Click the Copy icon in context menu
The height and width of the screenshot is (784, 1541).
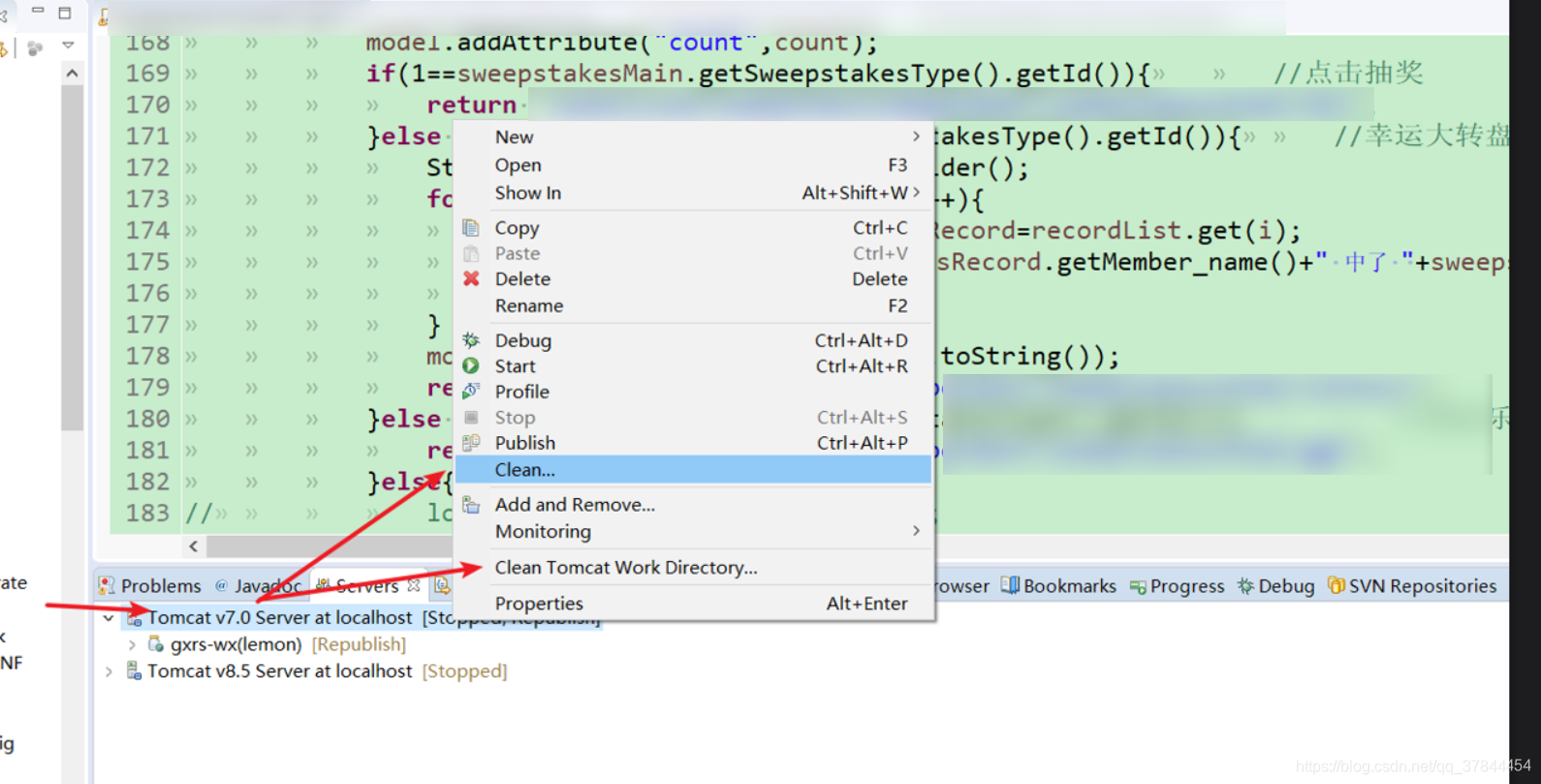pos(471,228)
